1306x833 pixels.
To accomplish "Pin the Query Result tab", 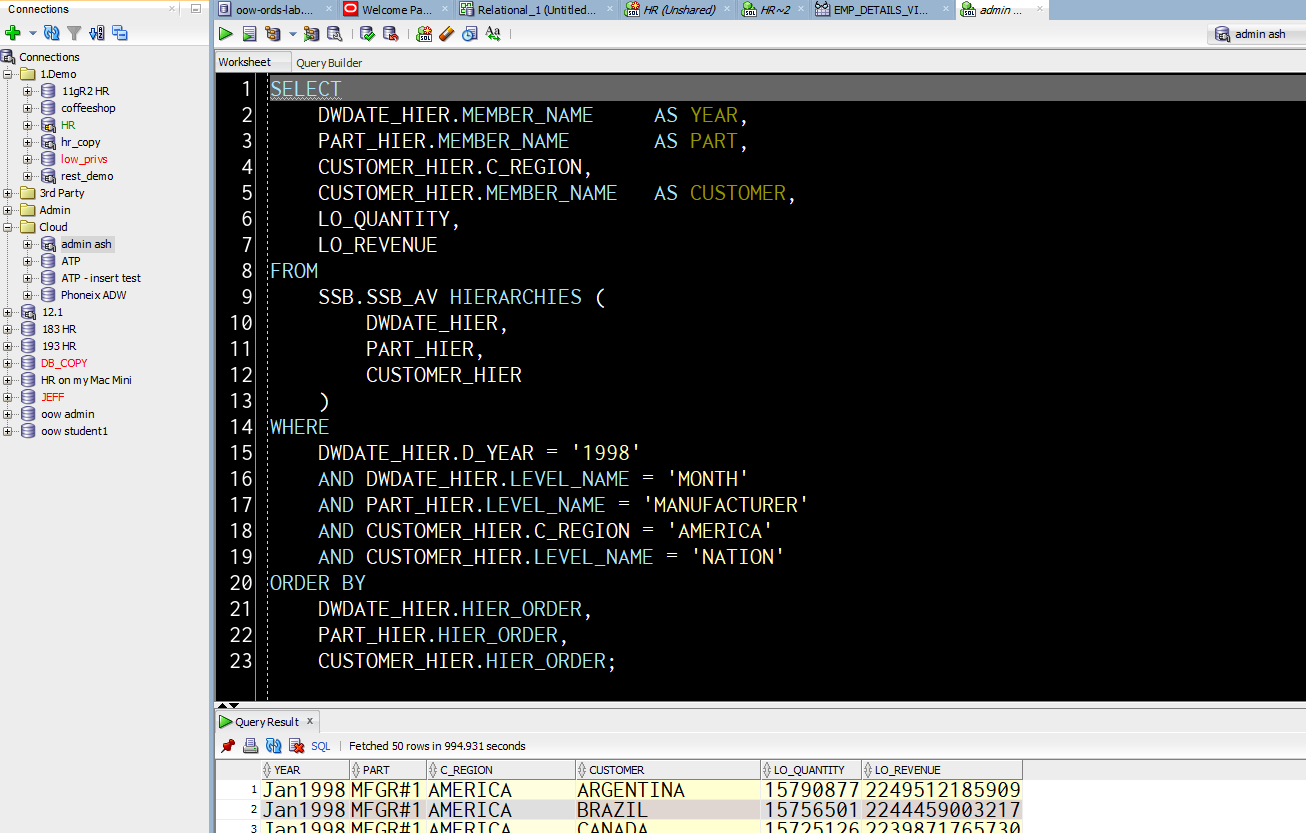I will [227, 746].
